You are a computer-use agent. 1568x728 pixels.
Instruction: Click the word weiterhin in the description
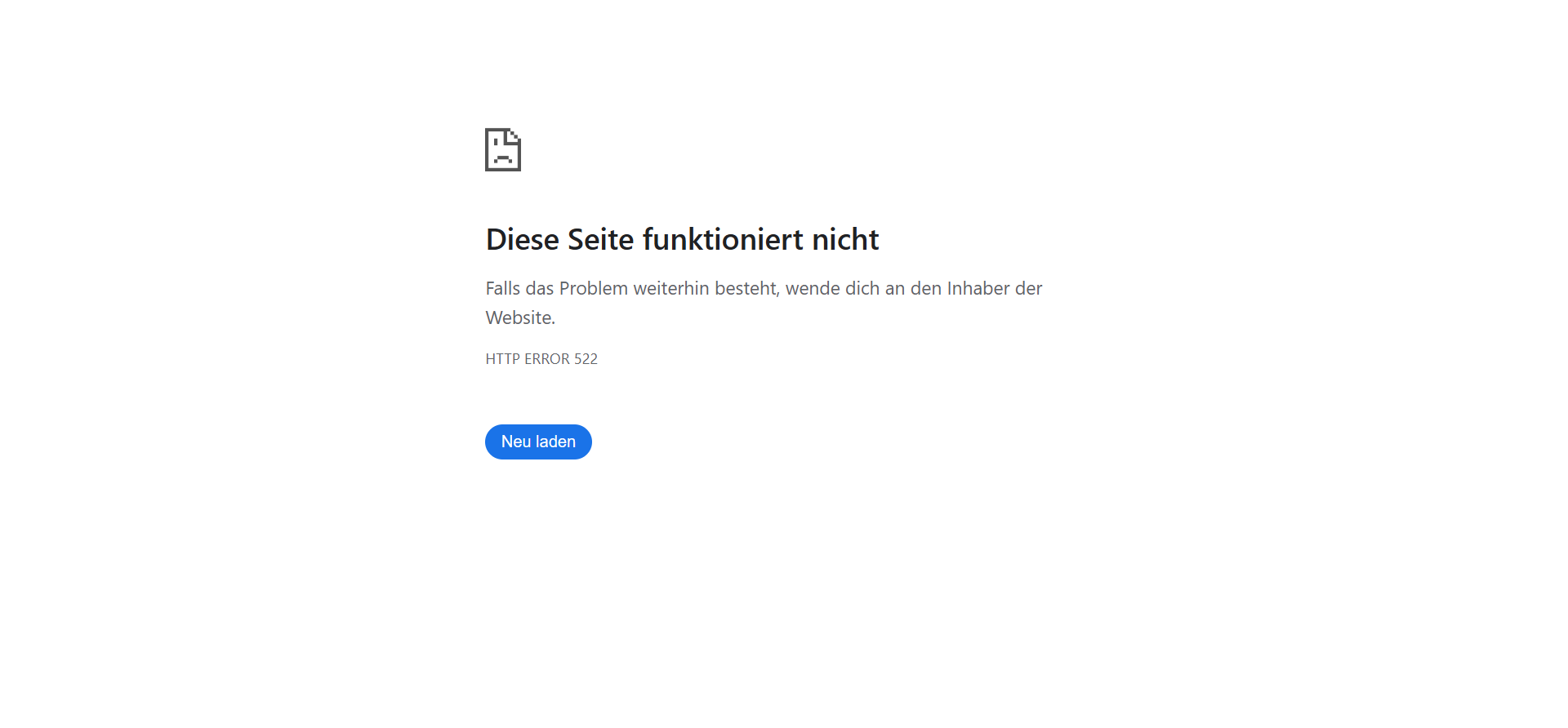click(671, 288)
